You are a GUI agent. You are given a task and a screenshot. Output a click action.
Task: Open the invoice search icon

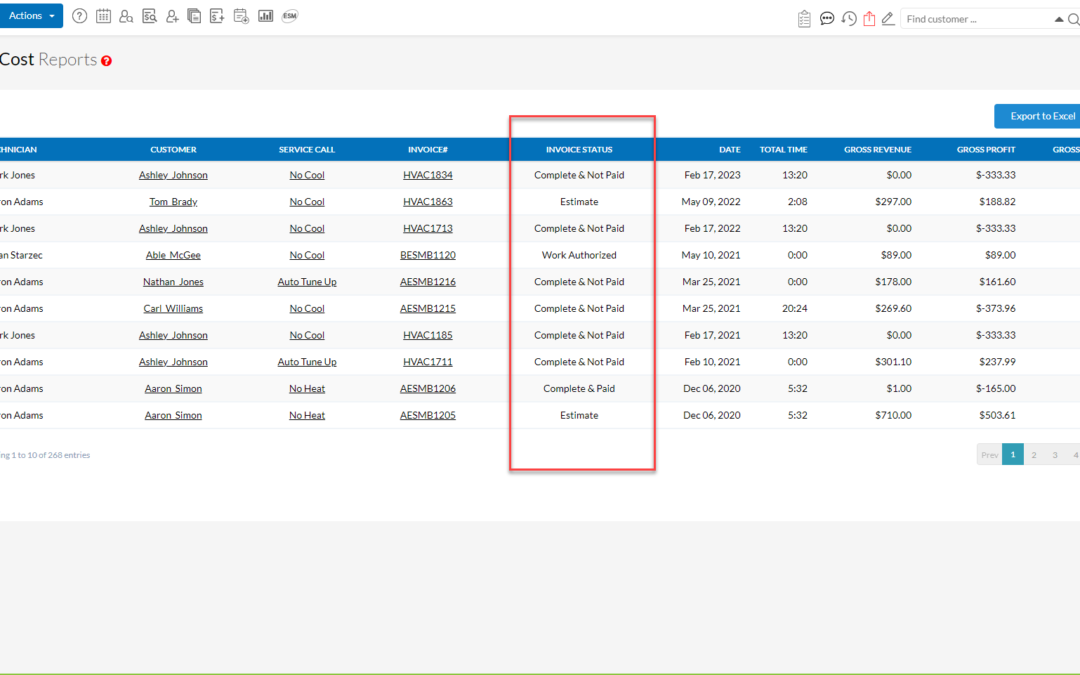point(149,15)
